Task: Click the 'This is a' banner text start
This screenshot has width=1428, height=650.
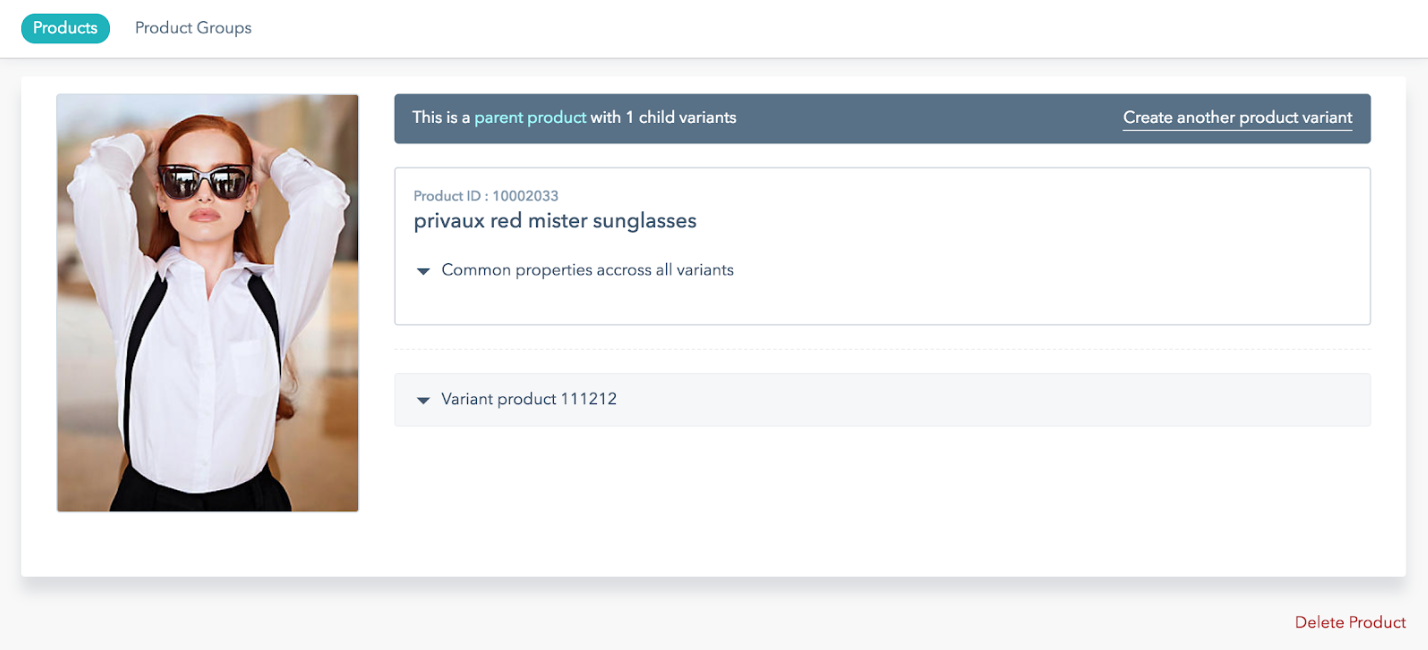Action: pos(441,117)
